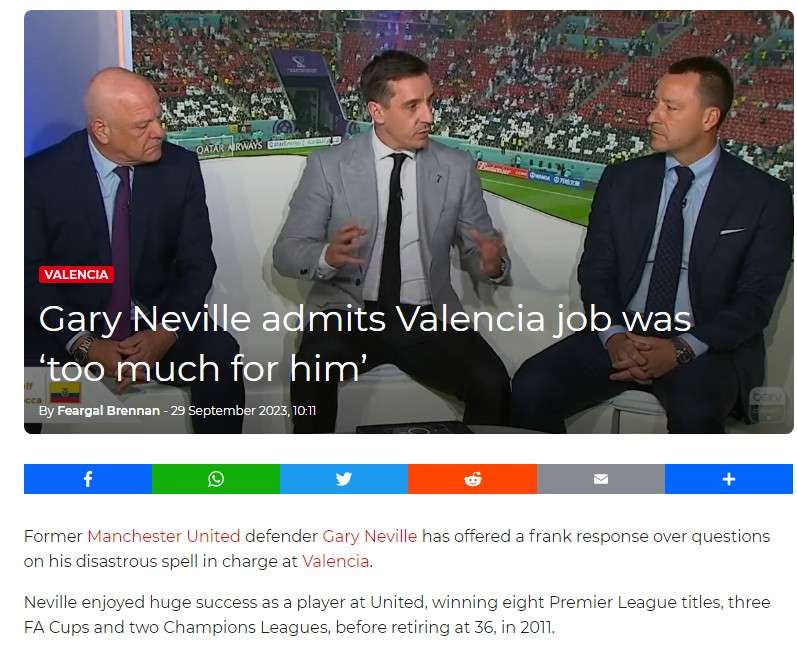Click the Ecuador flag graphic in image
Viewport: 797px width, 647px height.
[65, 393]
